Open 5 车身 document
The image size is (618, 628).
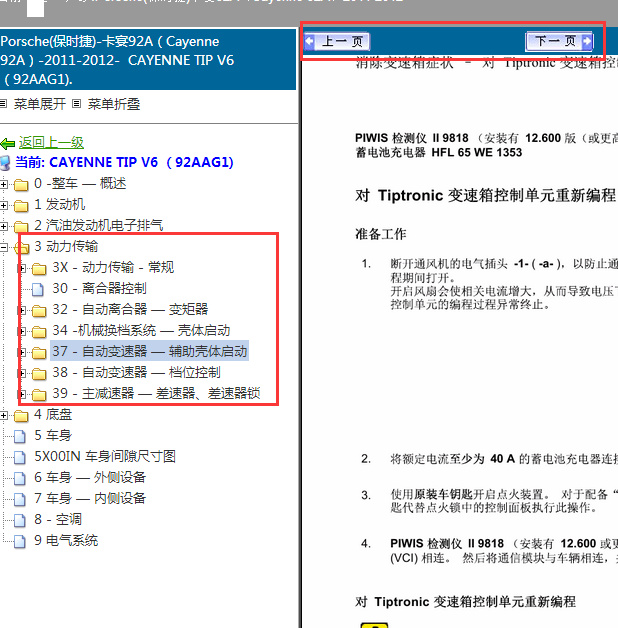53,435
